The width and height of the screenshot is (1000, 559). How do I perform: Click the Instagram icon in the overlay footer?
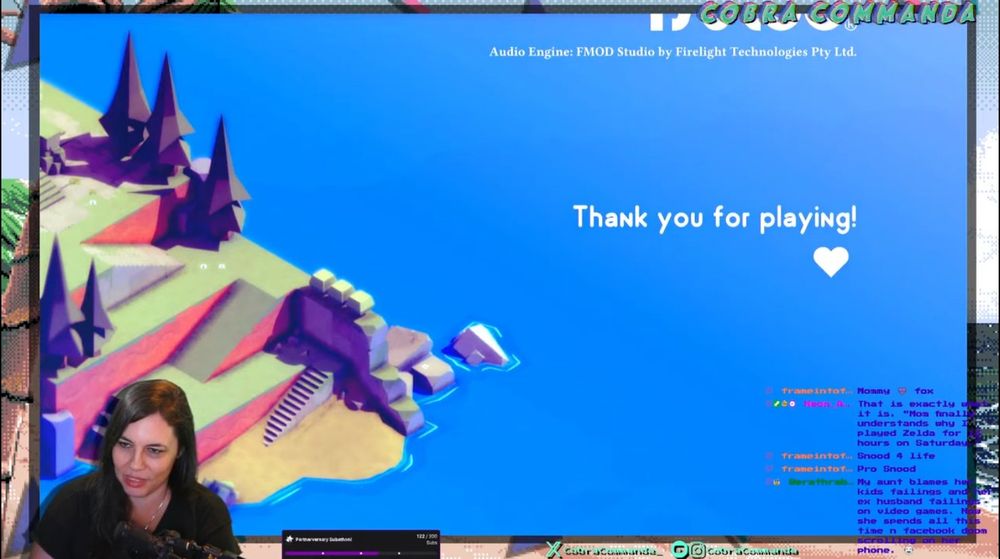pyautogui.click(x=698, y=549)
